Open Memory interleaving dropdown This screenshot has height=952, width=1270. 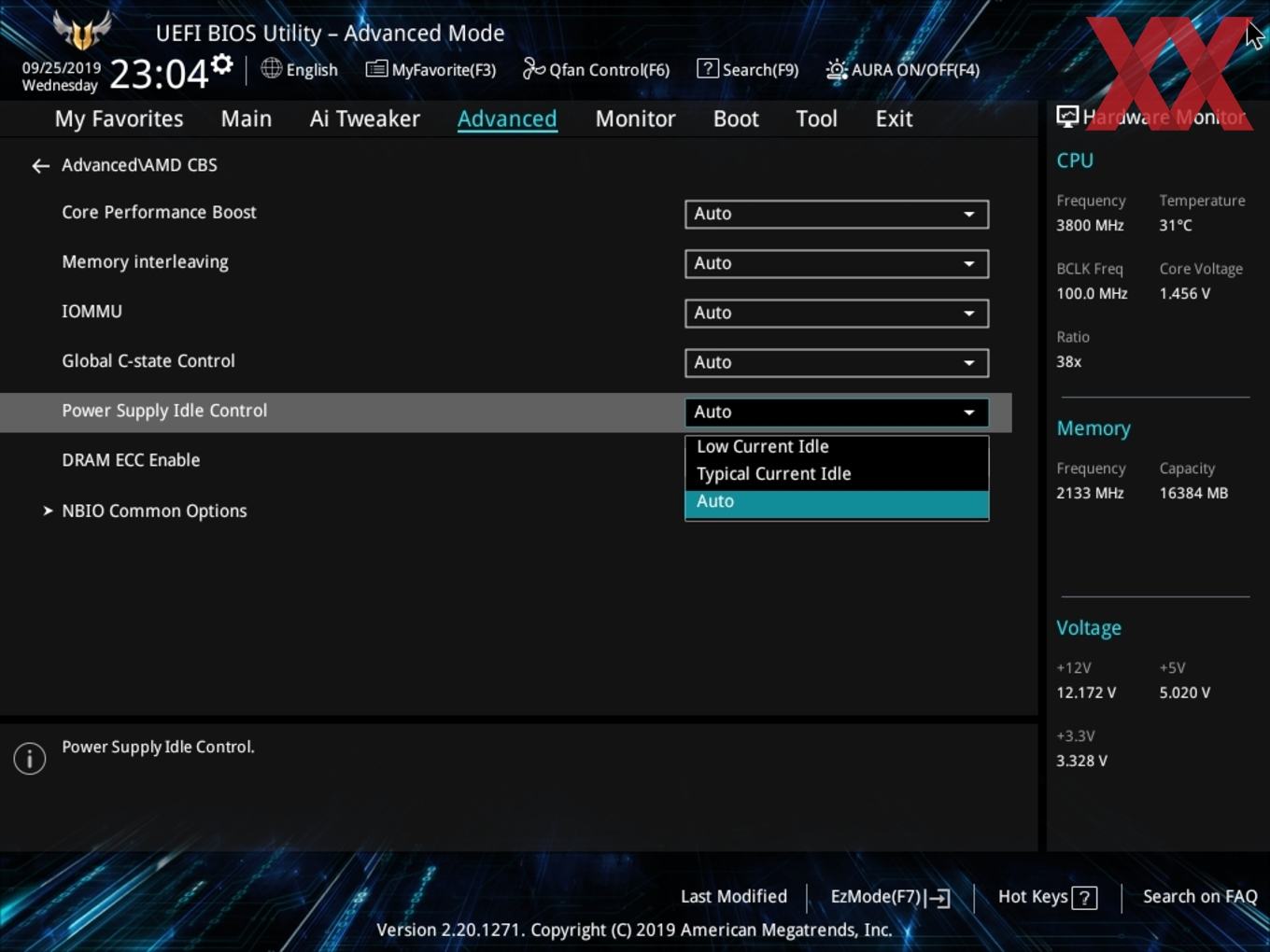[837, 263]
